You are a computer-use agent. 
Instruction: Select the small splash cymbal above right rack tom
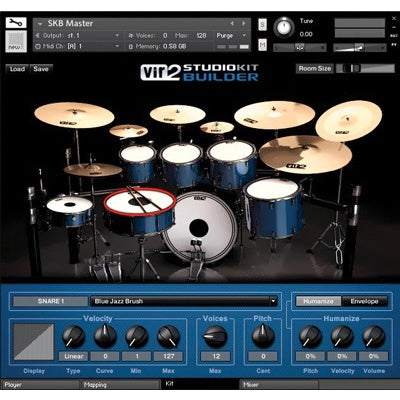click(217, 127)
